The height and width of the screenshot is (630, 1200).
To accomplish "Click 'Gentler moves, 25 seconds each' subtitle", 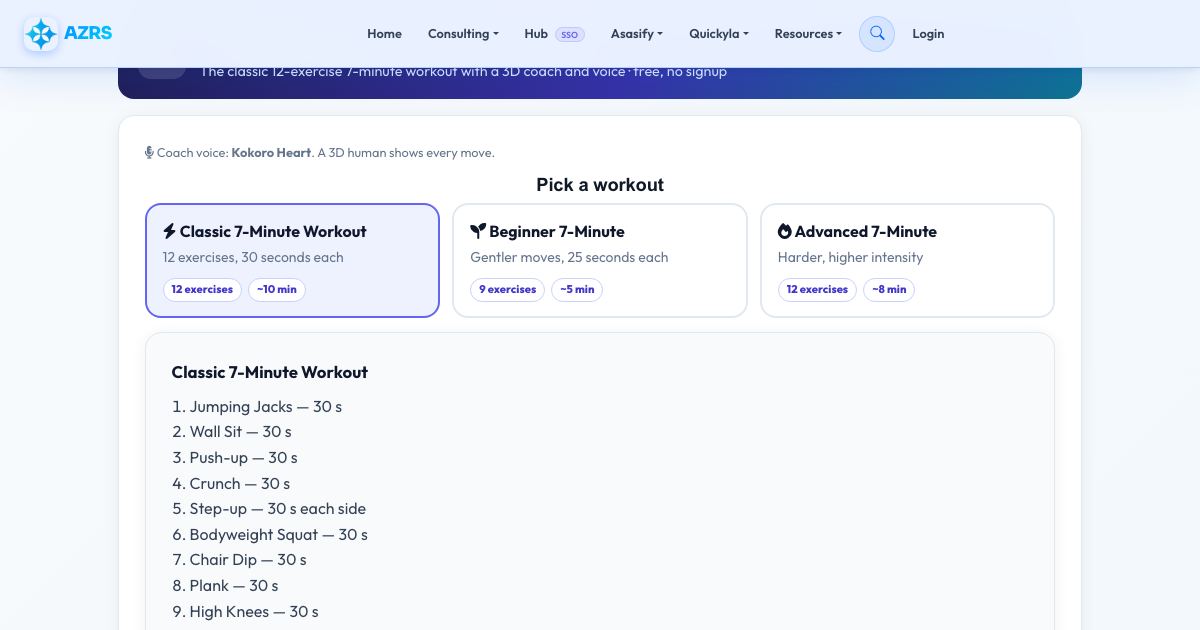I will click(569, 258).
